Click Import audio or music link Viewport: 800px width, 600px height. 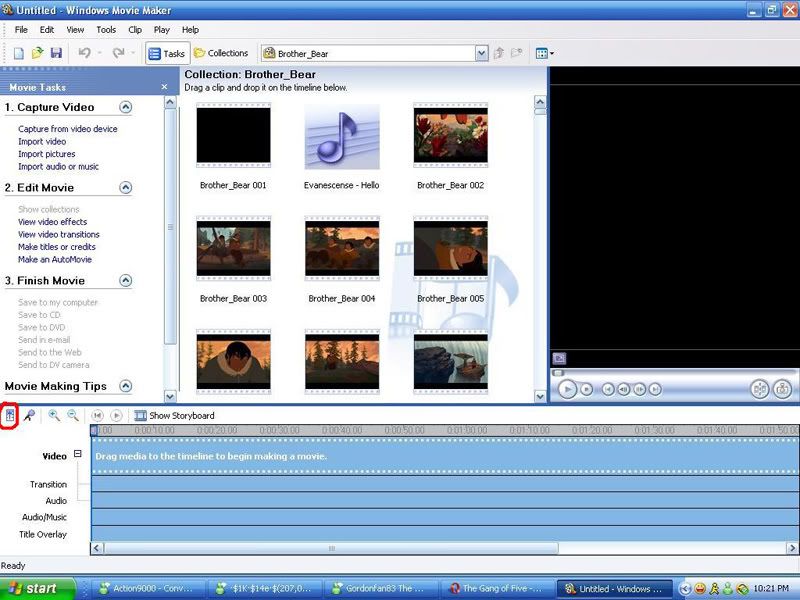coord(58,166)
